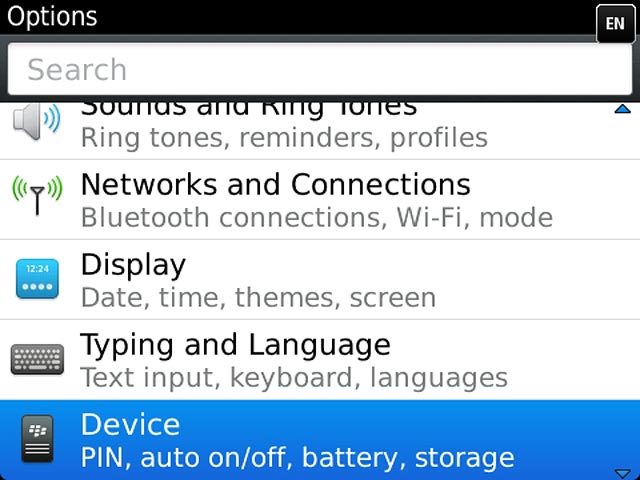Click the green antenna Networks icon
Image resolution: width=640 pixels, height=480 pixels.
tap(37, 195)
